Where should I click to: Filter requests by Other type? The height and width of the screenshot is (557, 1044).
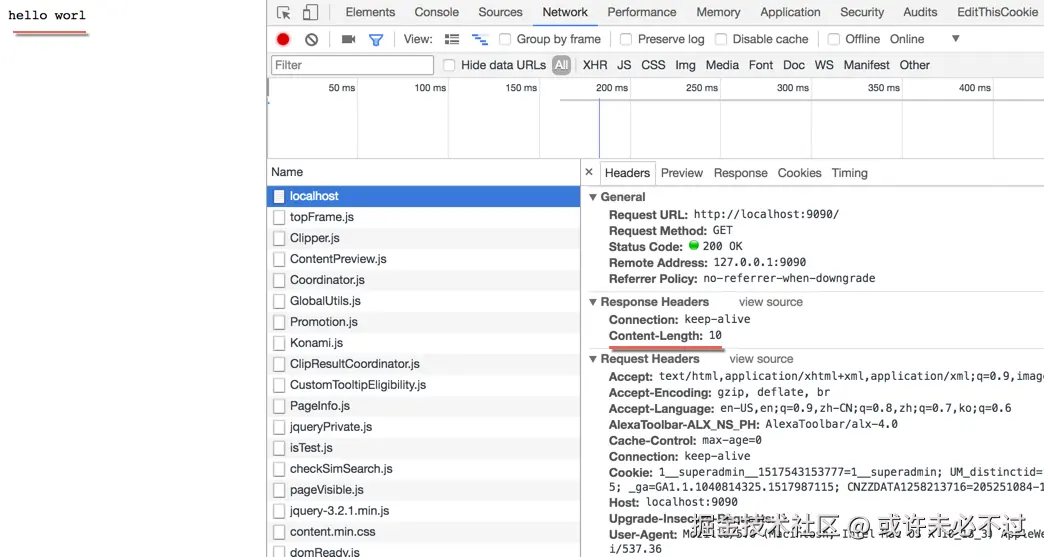914,65
